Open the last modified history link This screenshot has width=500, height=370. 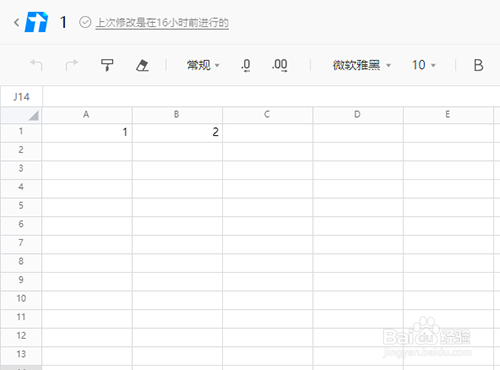point(162,23)
